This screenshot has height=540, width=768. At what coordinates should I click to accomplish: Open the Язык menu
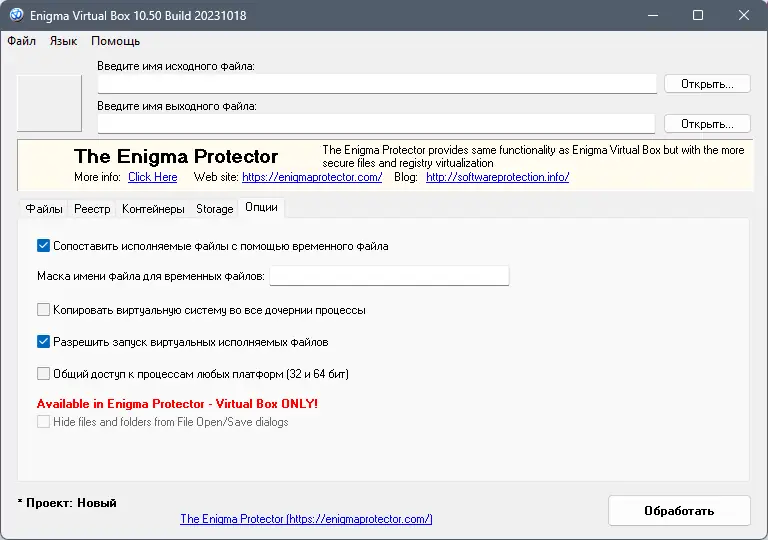coord(64,41)
